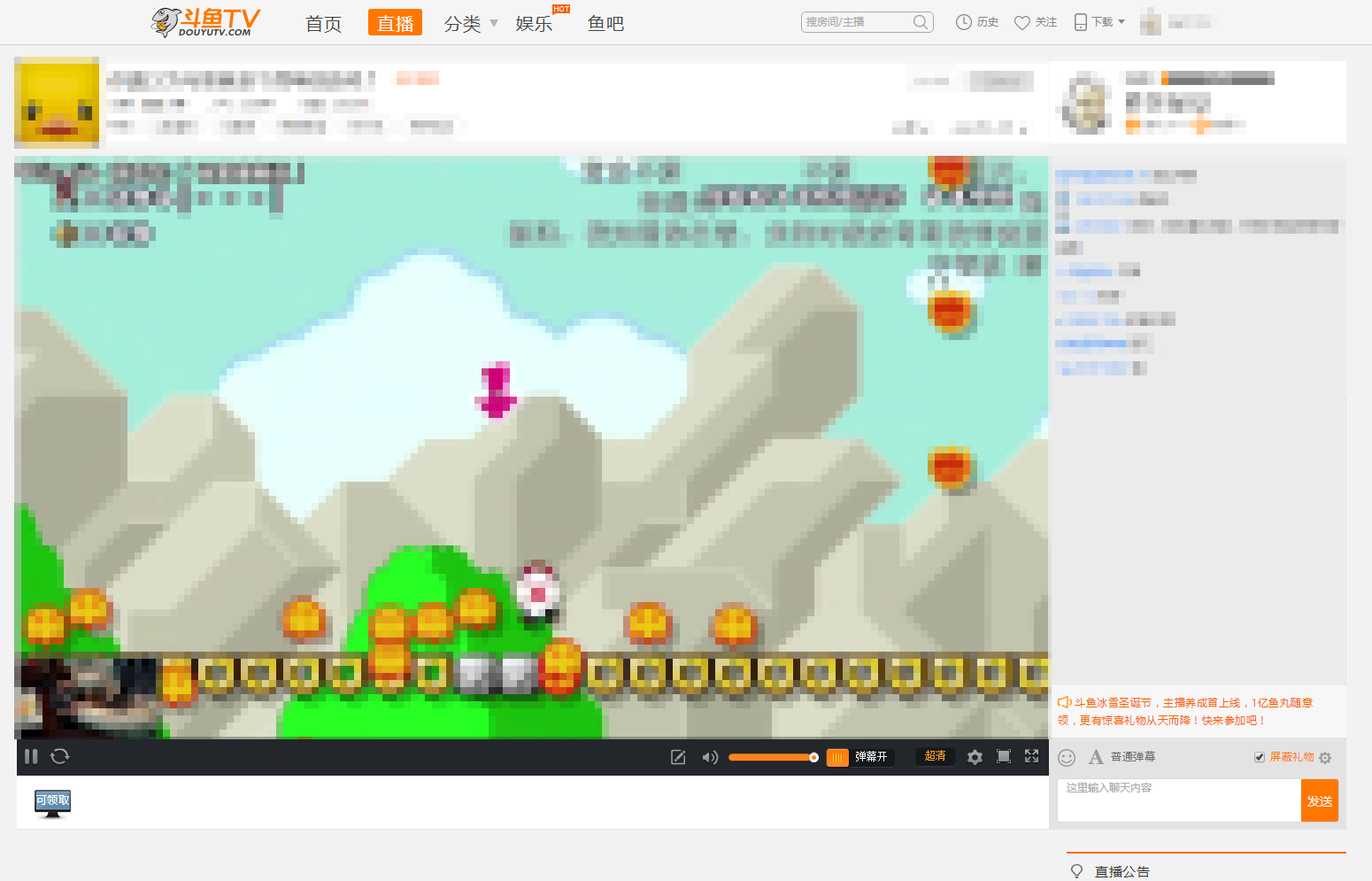This screenshot has width=1372, height=881.
Task: Open the chat font style icon
Action: coord(1096,758)
